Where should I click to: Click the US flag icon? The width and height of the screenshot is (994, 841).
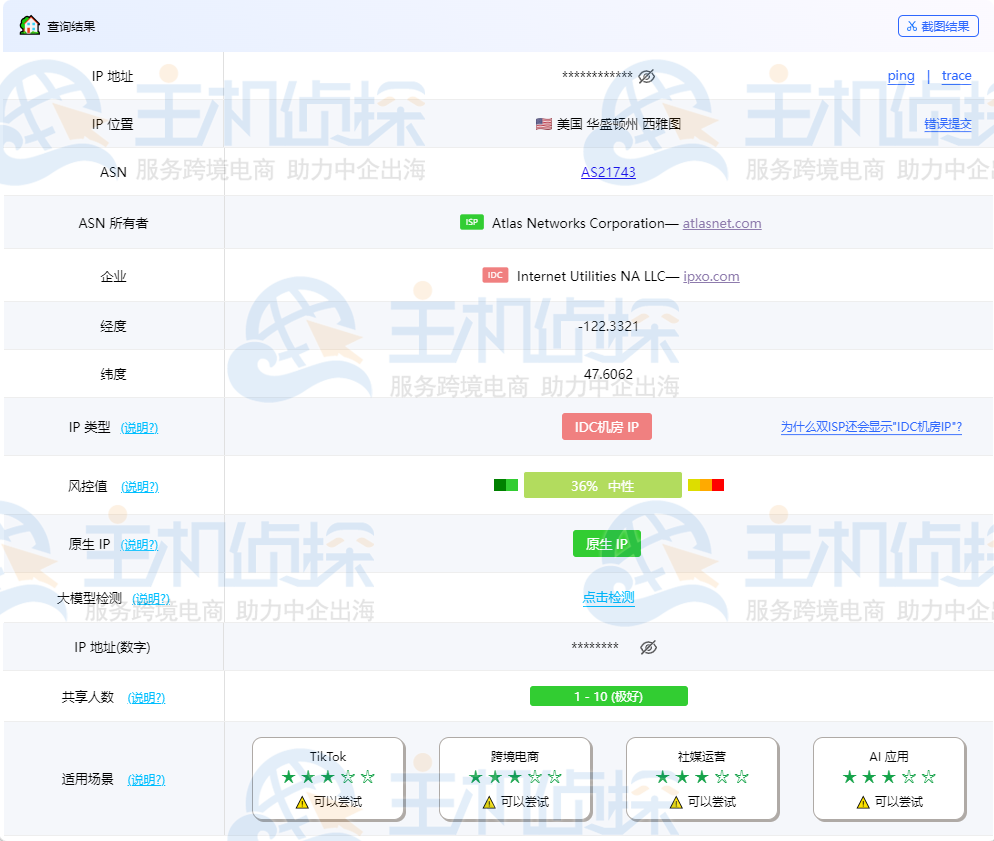543,124
